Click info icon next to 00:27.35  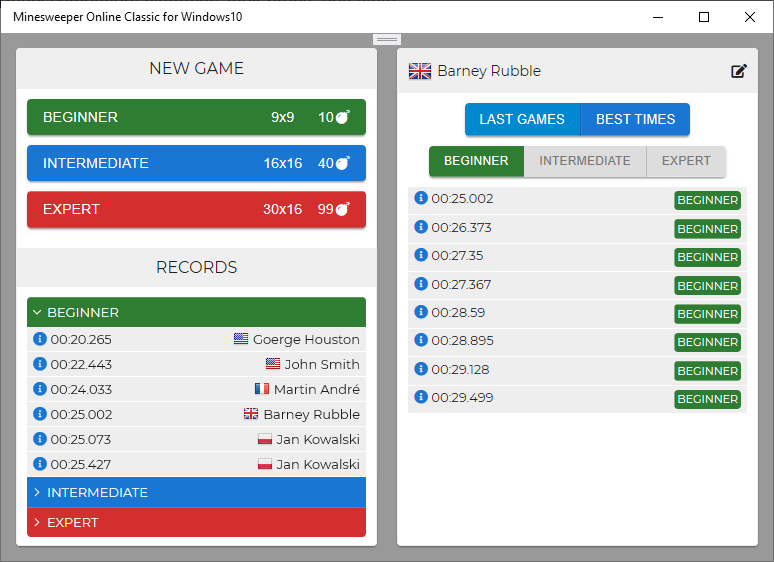[x=421, y=255]
